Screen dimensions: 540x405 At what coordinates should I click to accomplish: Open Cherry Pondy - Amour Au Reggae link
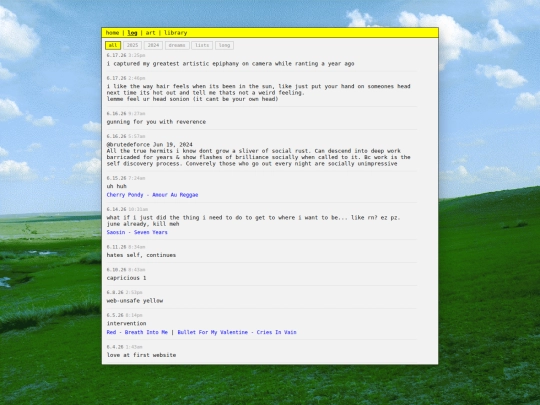152,195
